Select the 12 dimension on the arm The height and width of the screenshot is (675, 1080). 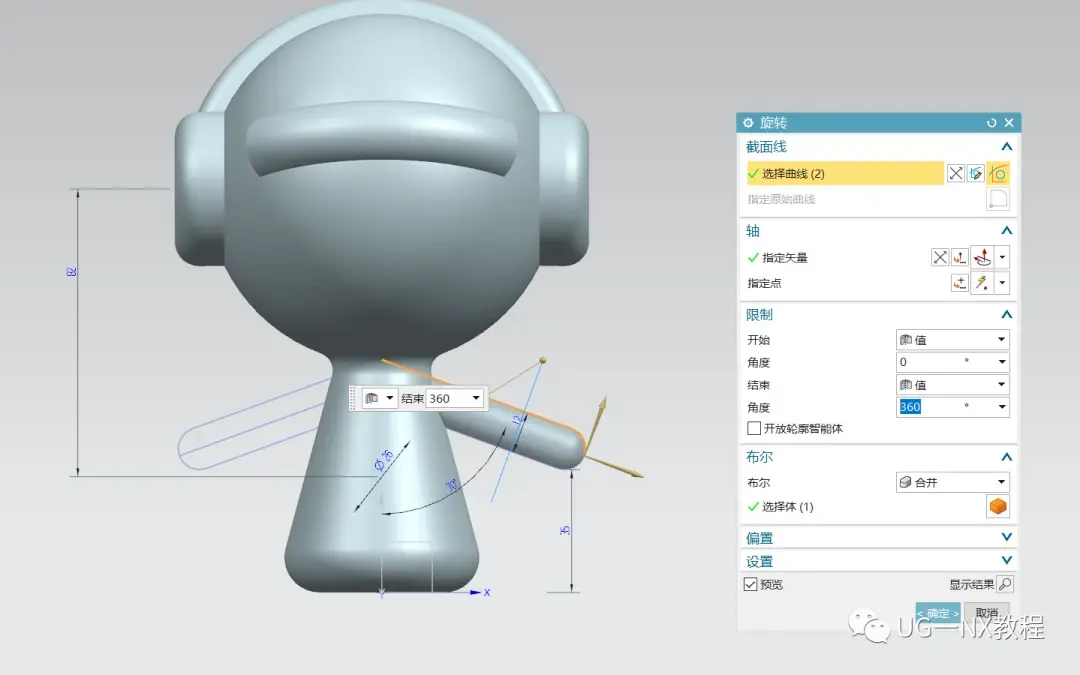coord(518,419)
